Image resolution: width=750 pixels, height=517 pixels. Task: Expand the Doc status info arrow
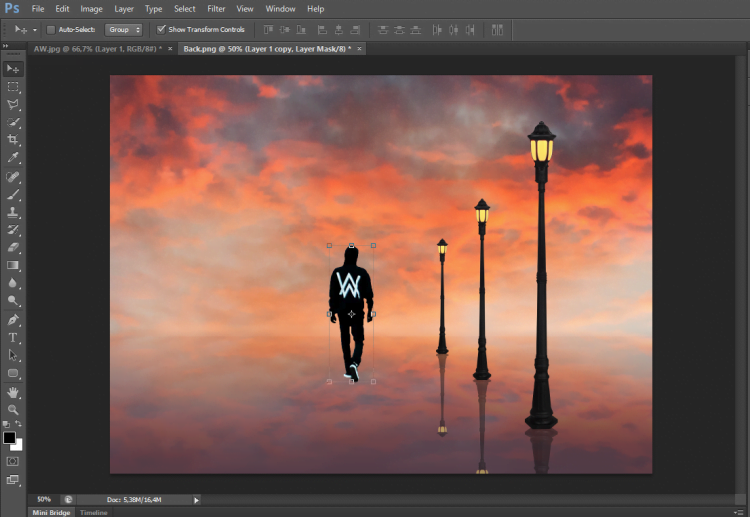coord(196,499)
